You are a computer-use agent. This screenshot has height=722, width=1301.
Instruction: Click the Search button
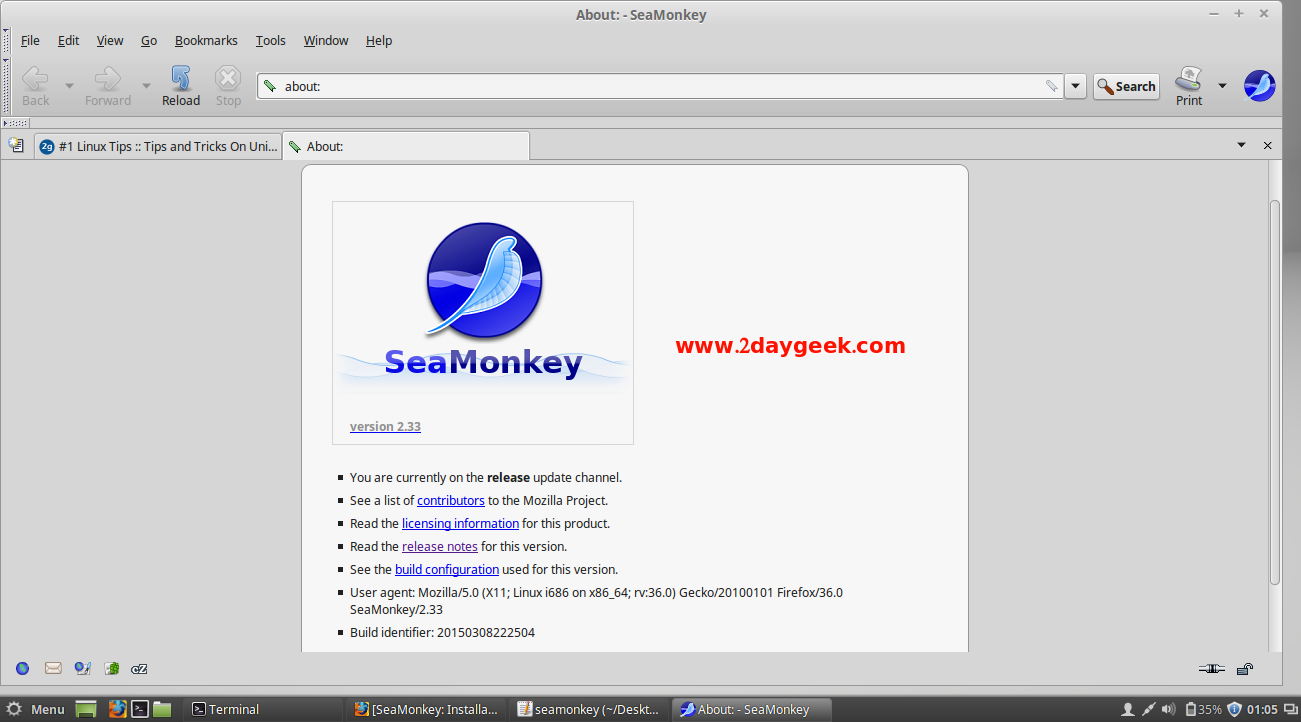(x=1126, y=86)
